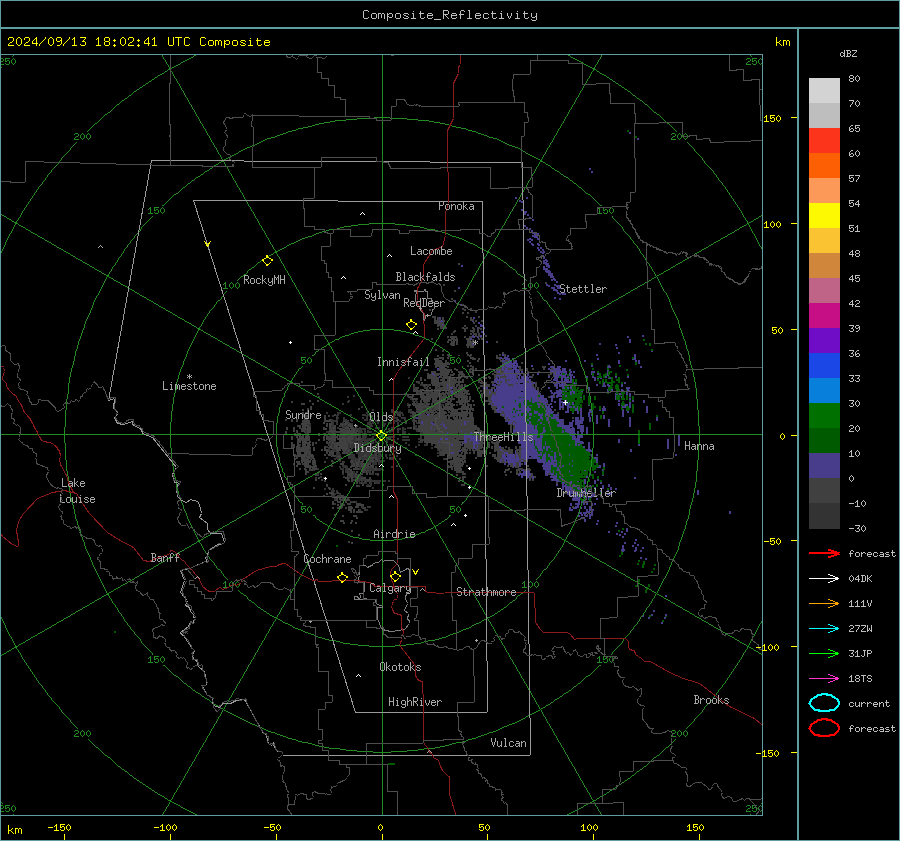This screenshot has width=900, height=841.
Task: Click the Calgary city label
Action: pyautogui.click(x=390, y=588)
